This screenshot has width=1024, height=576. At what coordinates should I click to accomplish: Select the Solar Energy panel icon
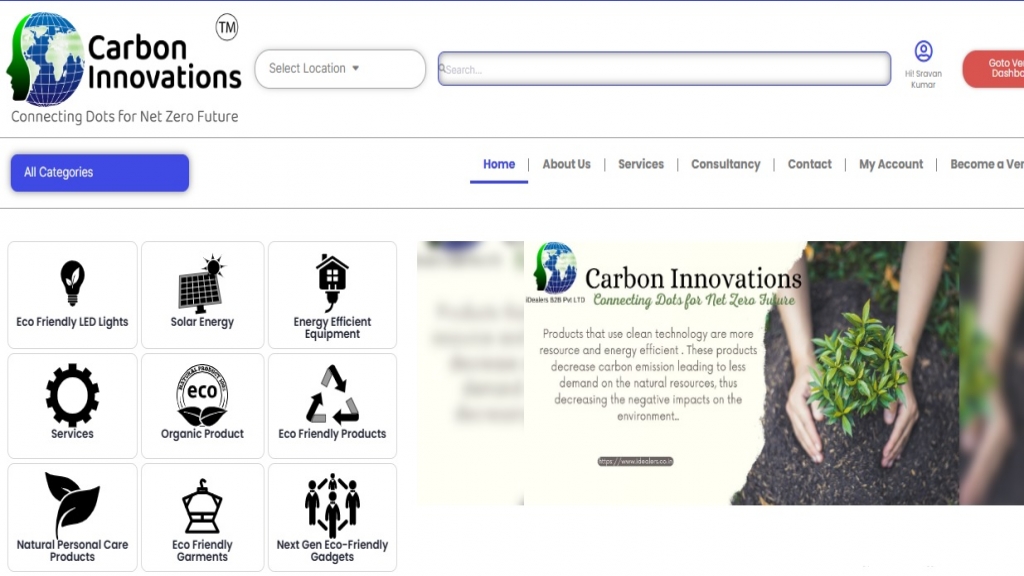click(x=202, y=284)
